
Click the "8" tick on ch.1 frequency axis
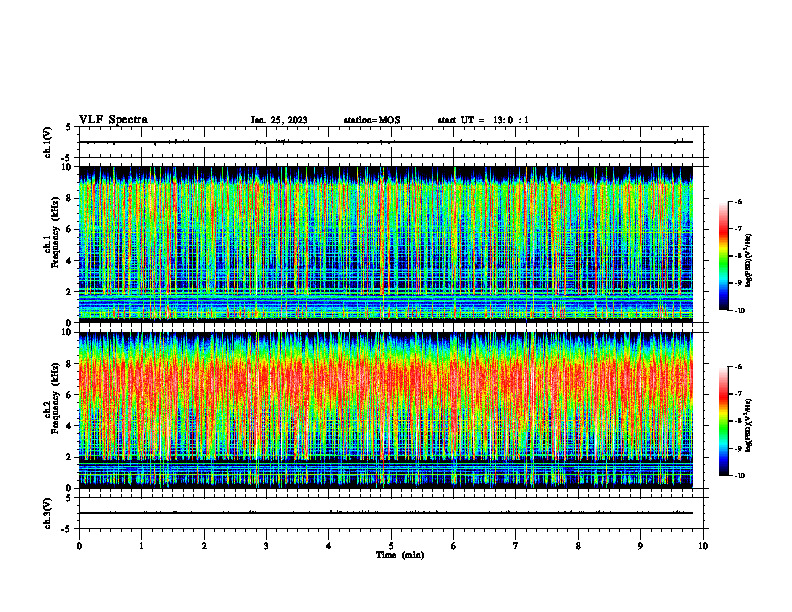pyautogui.click(x=70, y=198)
